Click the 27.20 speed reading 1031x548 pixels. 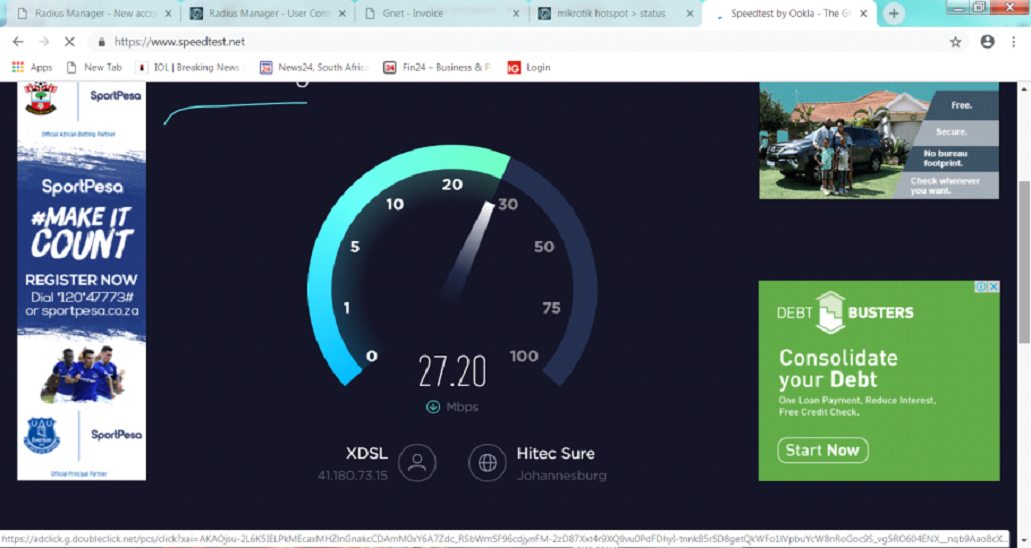pyautogui.click(x=452, y=371)
